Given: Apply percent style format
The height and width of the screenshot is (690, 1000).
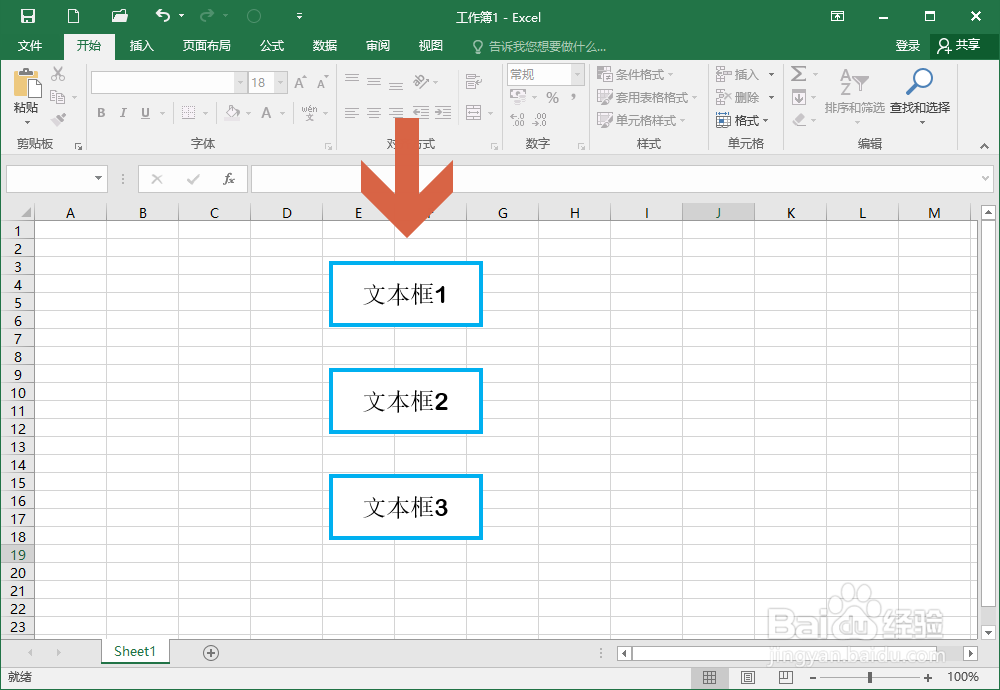Looking at the screenshot, I should [552, 98].
